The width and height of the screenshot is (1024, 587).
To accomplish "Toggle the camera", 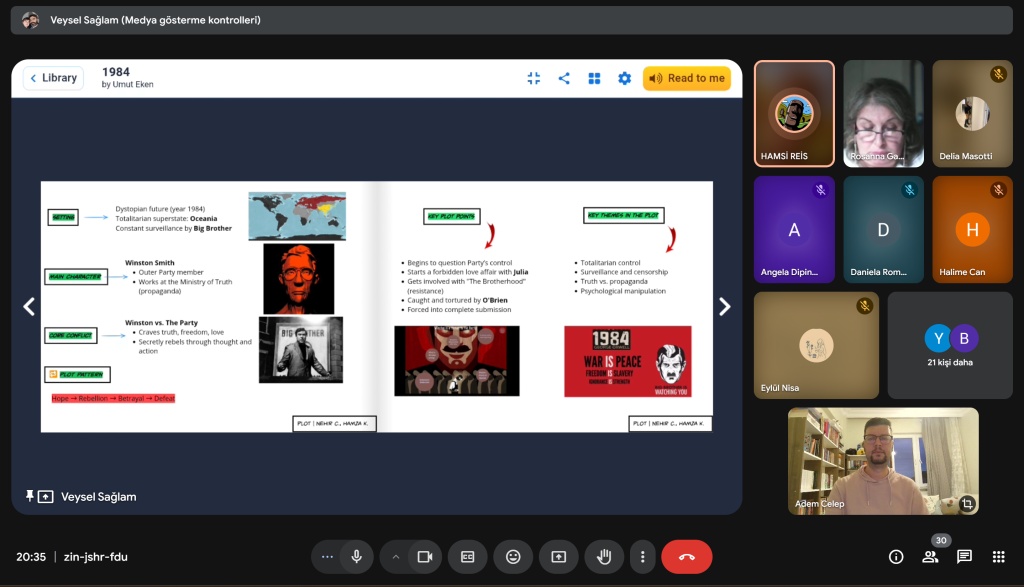I will click(x=425, y=557).
